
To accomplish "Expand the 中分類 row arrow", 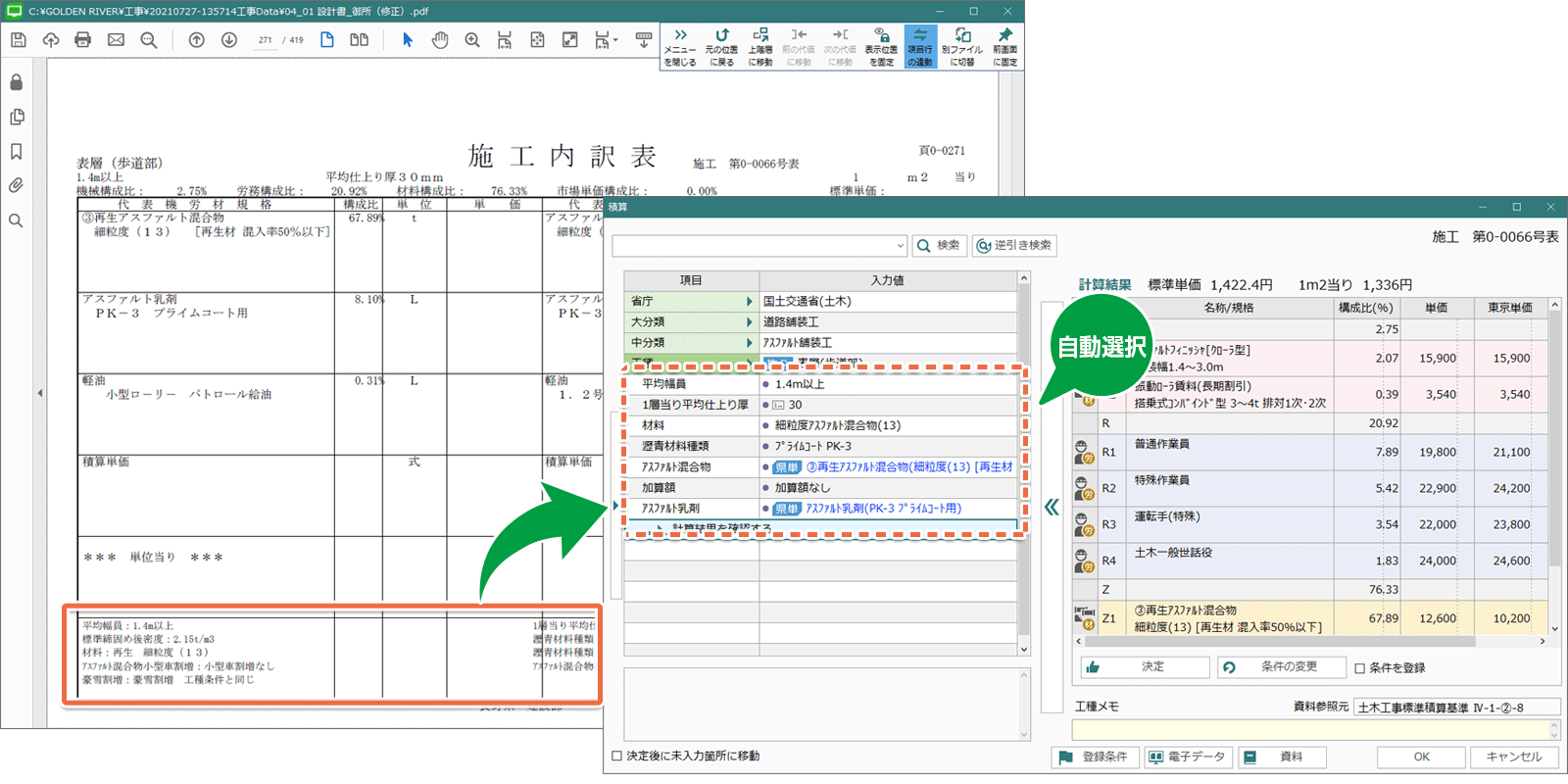I will [749, 343].
